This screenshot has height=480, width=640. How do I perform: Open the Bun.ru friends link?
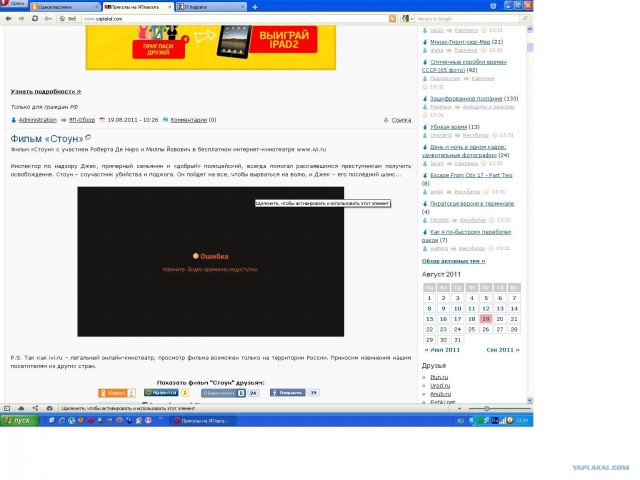439,377
